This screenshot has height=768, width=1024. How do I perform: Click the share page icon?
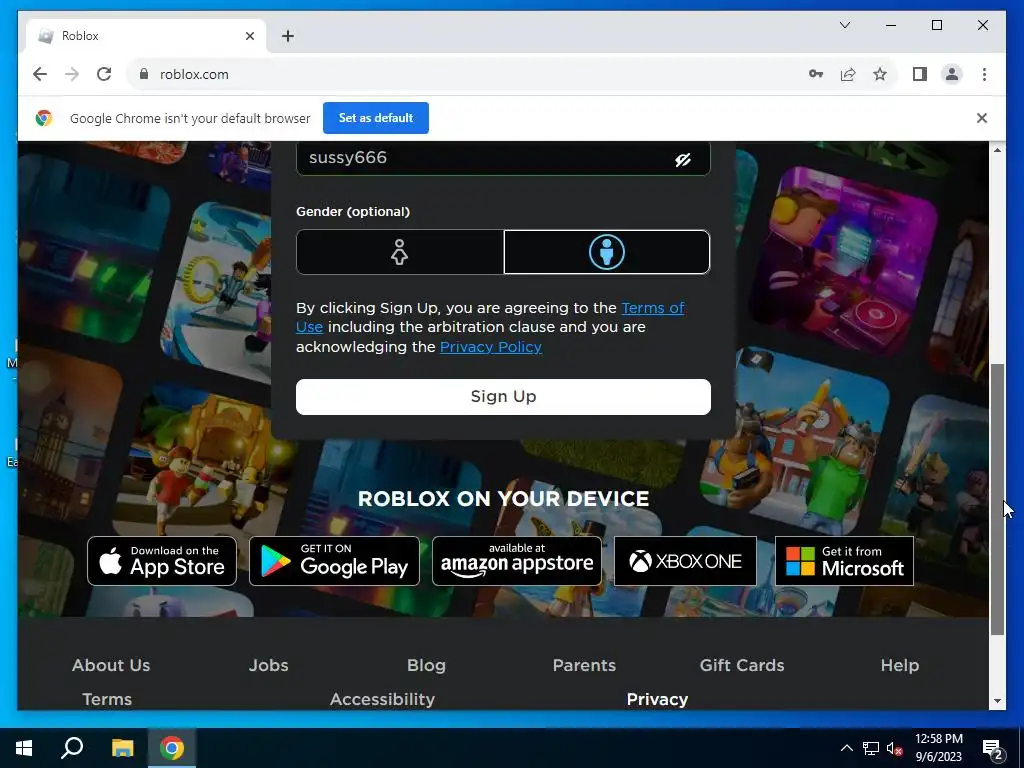tap(848, 74)
